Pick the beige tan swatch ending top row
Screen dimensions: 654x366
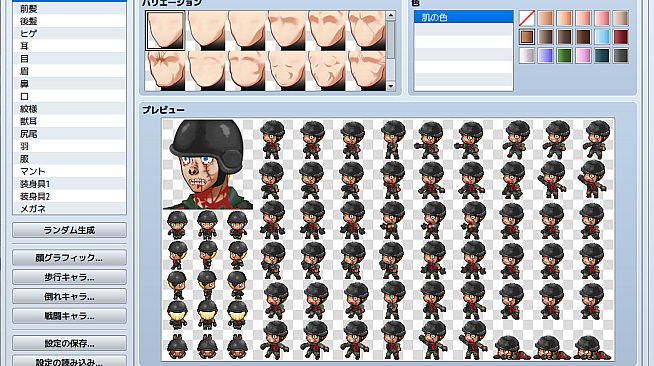pyautogui.click(x=621, y=18)
